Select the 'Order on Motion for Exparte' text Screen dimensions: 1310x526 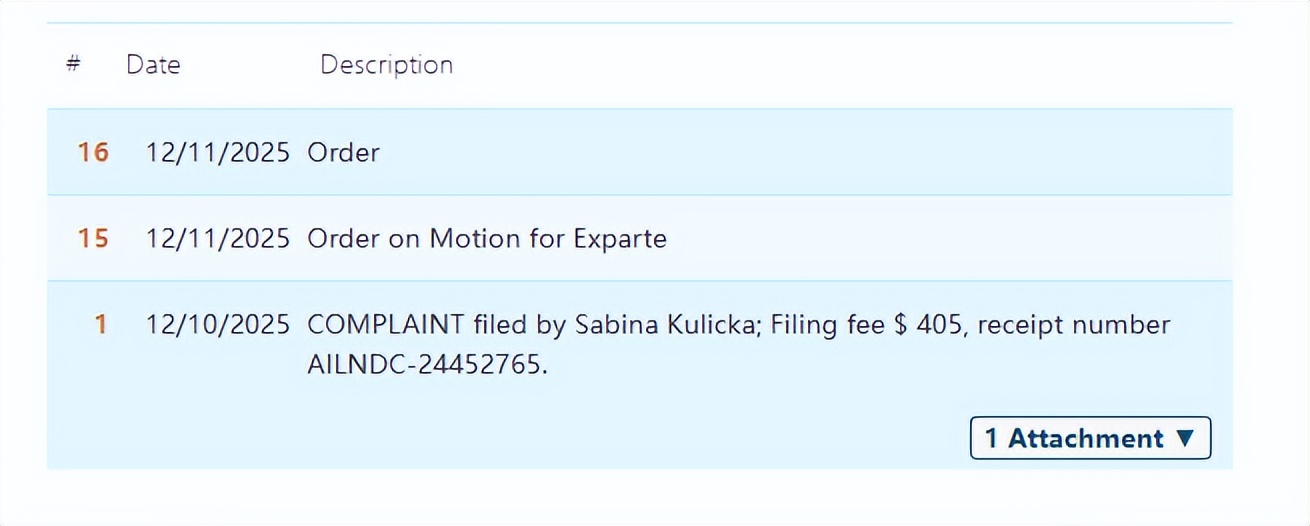point(486,239)
